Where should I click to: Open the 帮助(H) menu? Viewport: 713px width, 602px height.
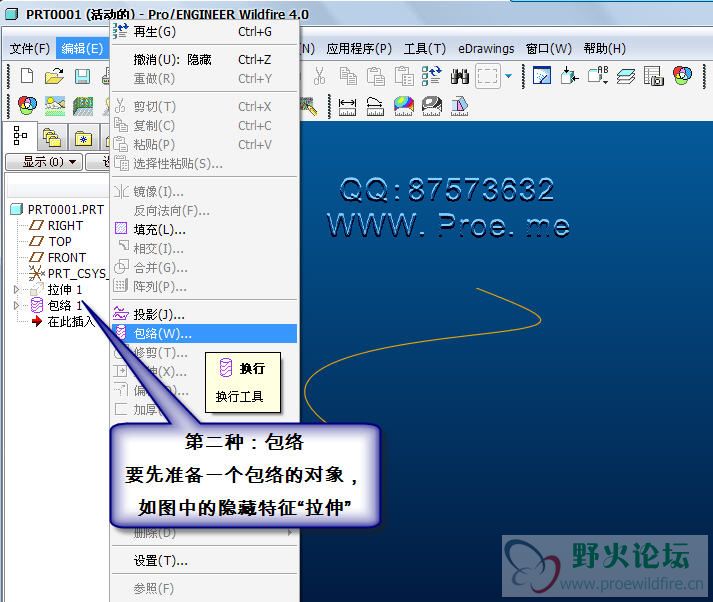point(605,49)
